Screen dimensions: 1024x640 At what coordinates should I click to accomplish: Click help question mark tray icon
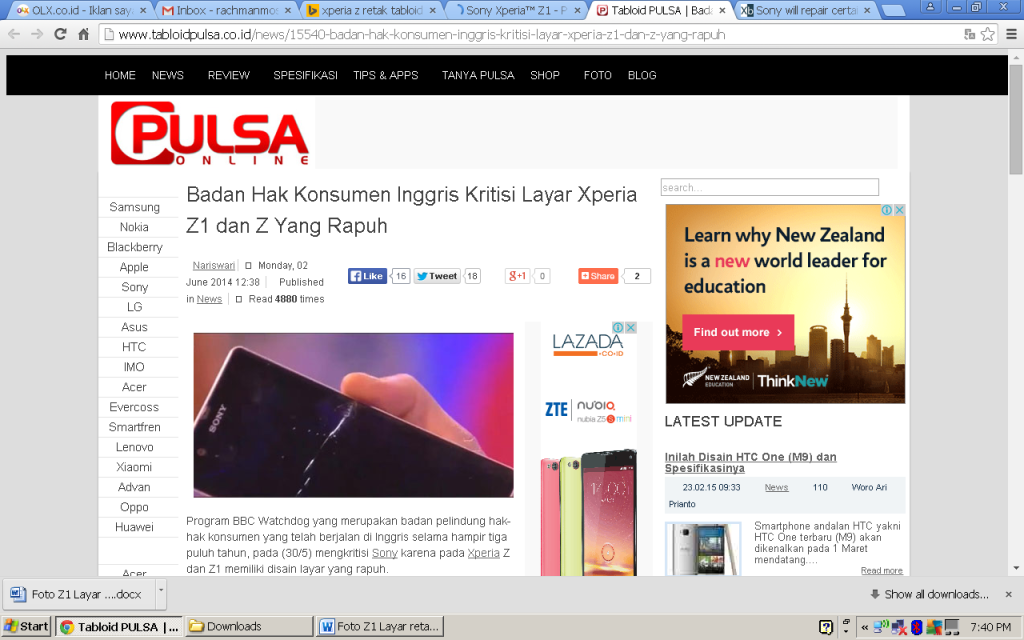[x=825, y=628]
